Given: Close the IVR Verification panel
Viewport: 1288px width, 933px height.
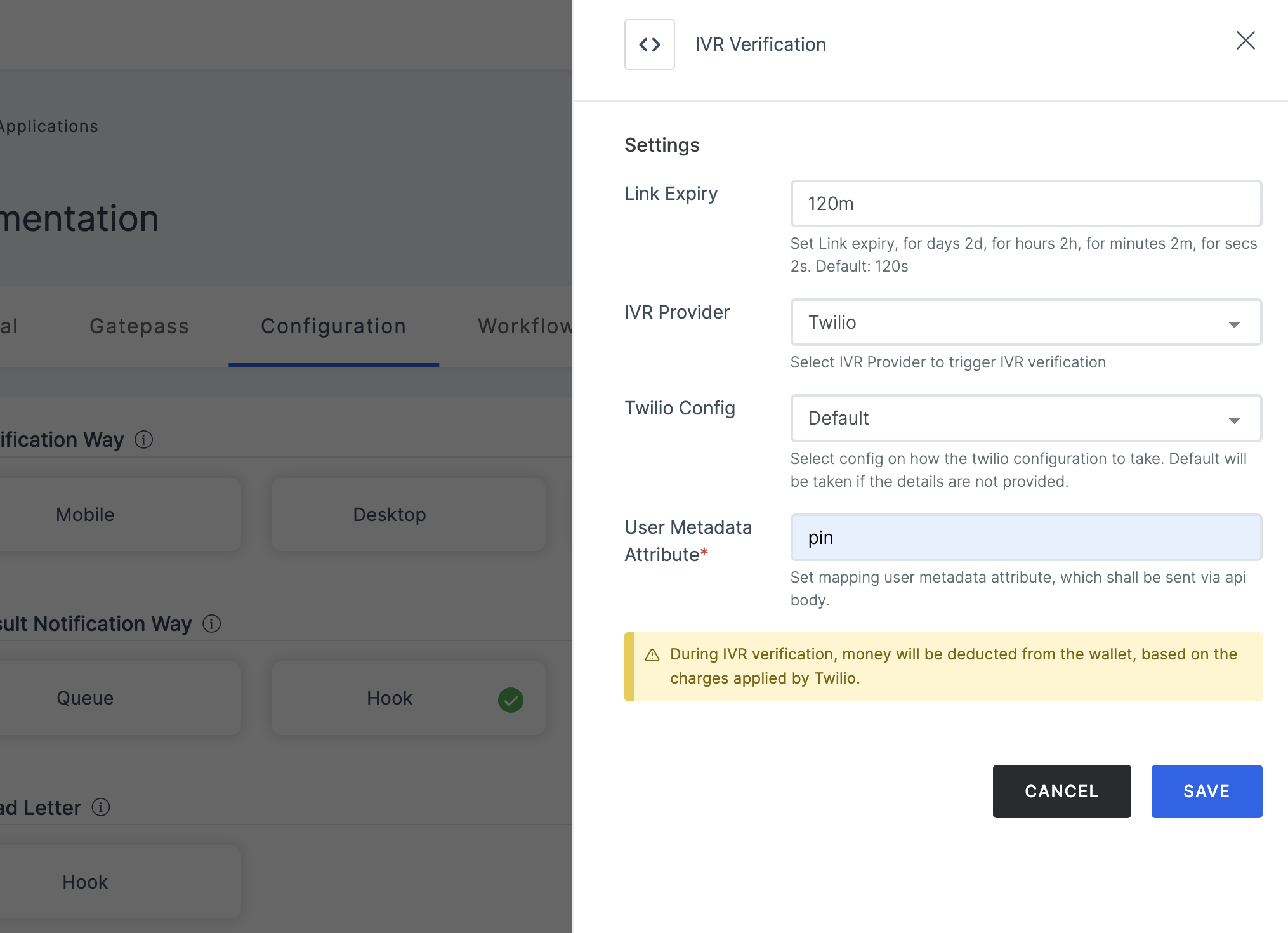Looking at the screenshot, I should pos(1245,41).
